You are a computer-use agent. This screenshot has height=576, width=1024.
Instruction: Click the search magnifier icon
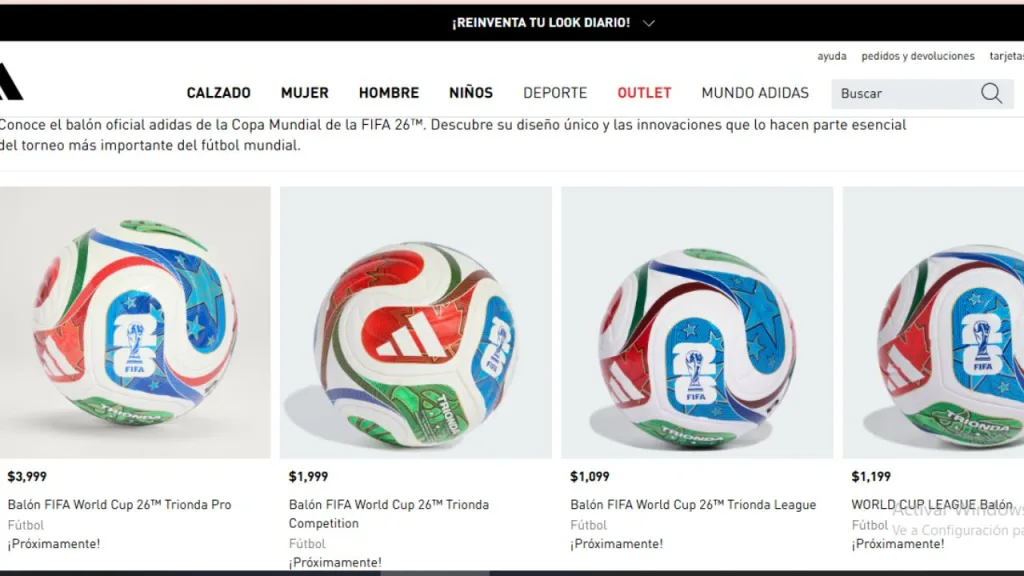point(991,93)
